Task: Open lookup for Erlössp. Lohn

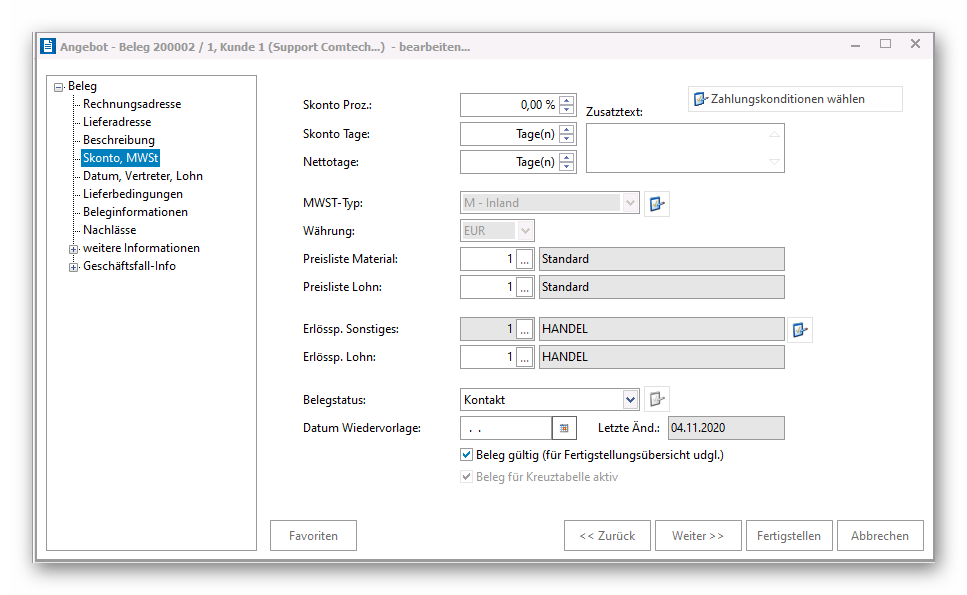Action: pyautogui.click(x=525, y=357)
